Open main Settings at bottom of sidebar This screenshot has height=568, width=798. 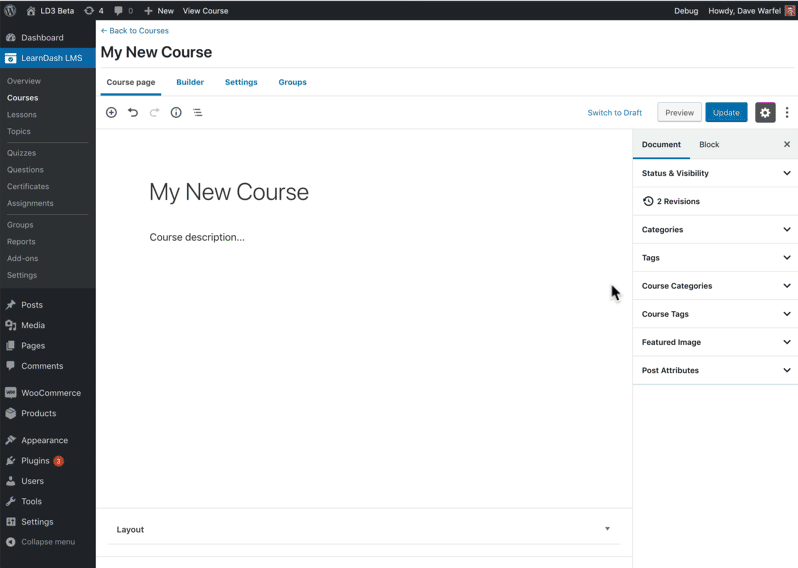48,522
